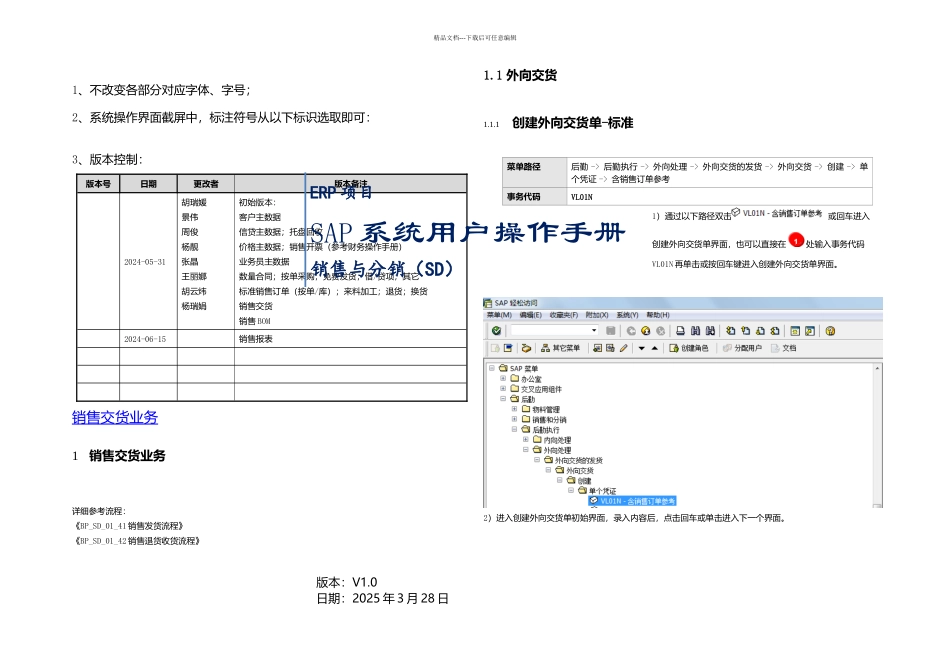Click the blue user menu icon
Image resolution: width=950 pixels, height=672 pixels.
(508, 348)
